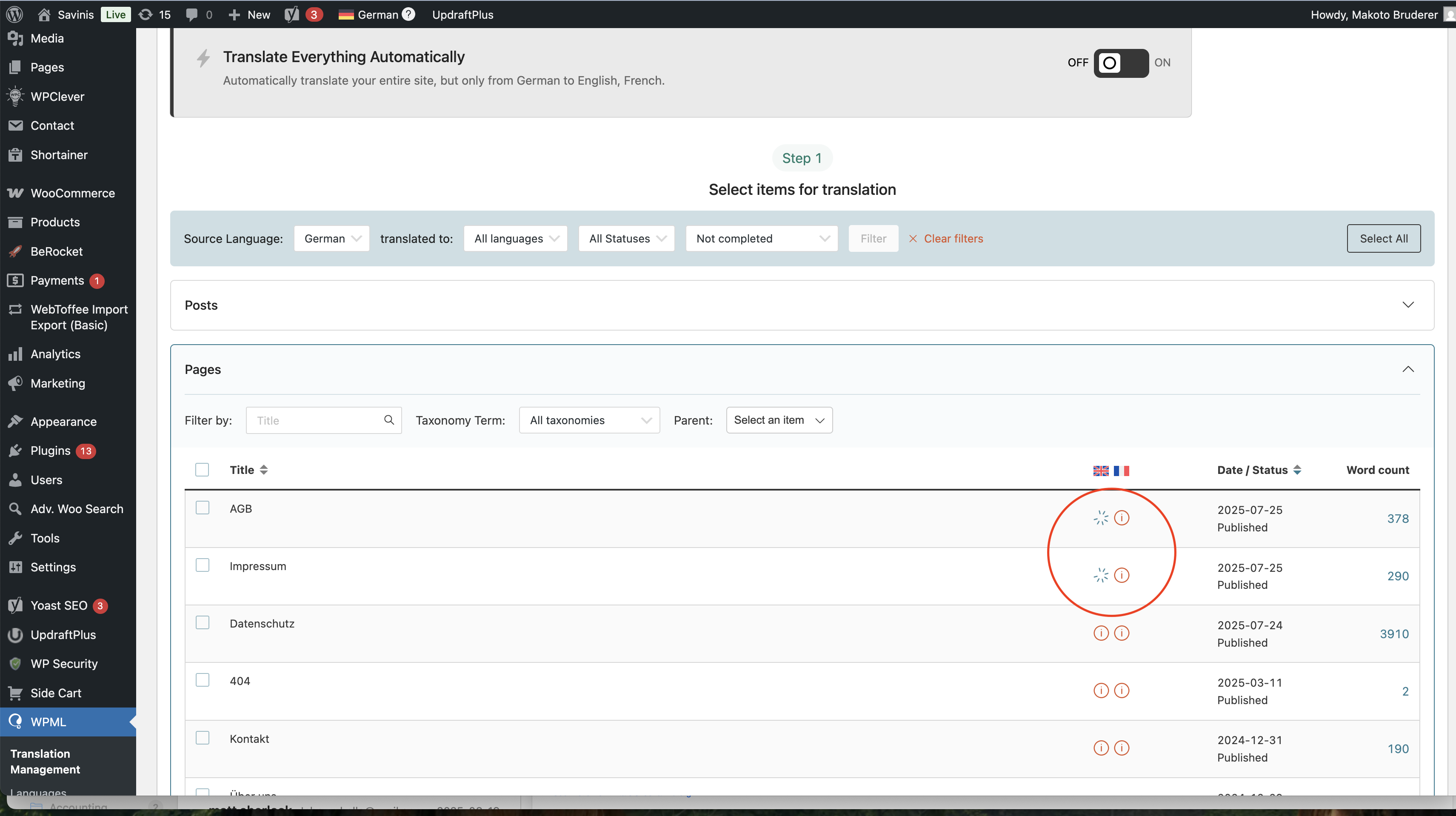Click the updates icon showing 15

click(145, 15)
